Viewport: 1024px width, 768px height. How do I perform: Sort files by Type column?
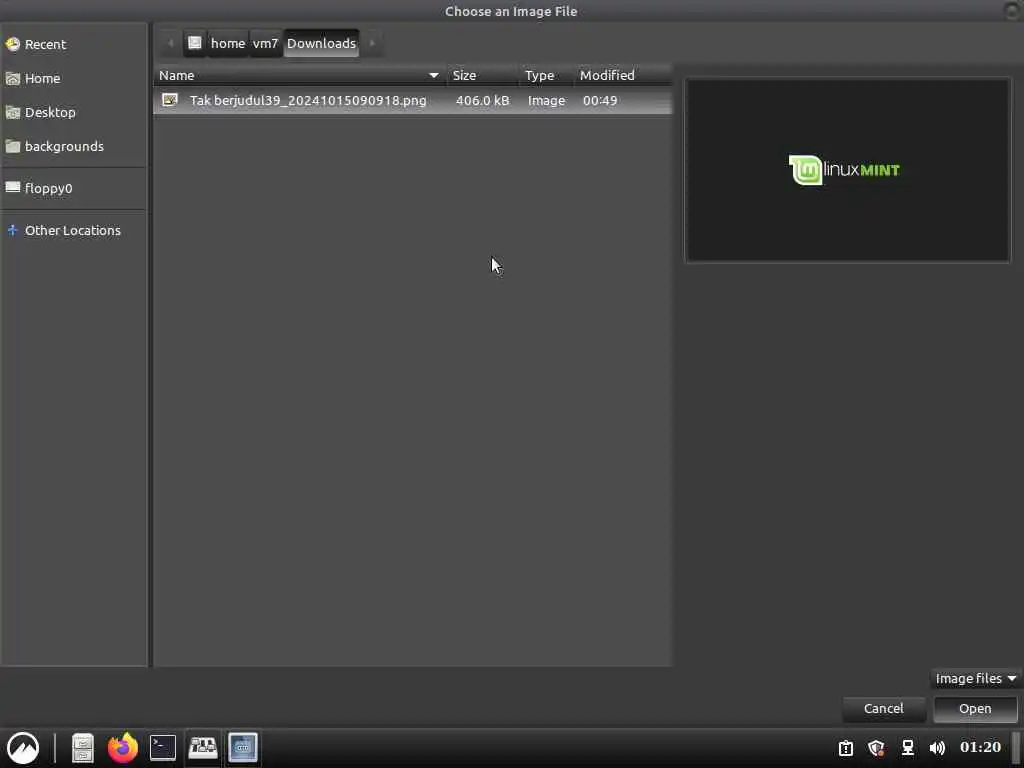click(x=547, y=76)
